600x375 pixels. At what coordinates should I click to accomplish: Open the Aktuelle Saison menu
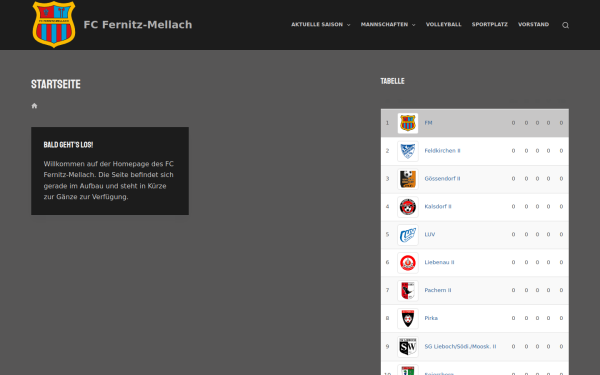[317, 24]
